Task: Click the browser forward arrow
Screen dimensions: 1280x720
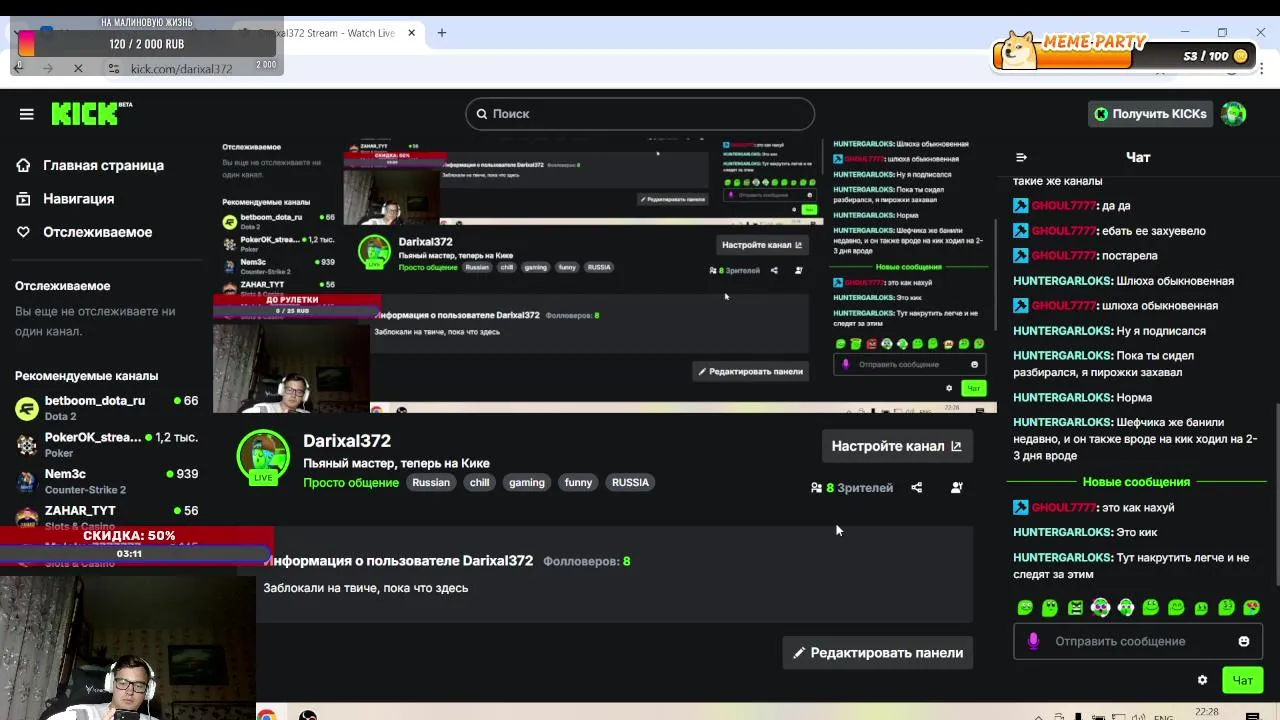Action: pyautogui.click(x=47, y=68)
